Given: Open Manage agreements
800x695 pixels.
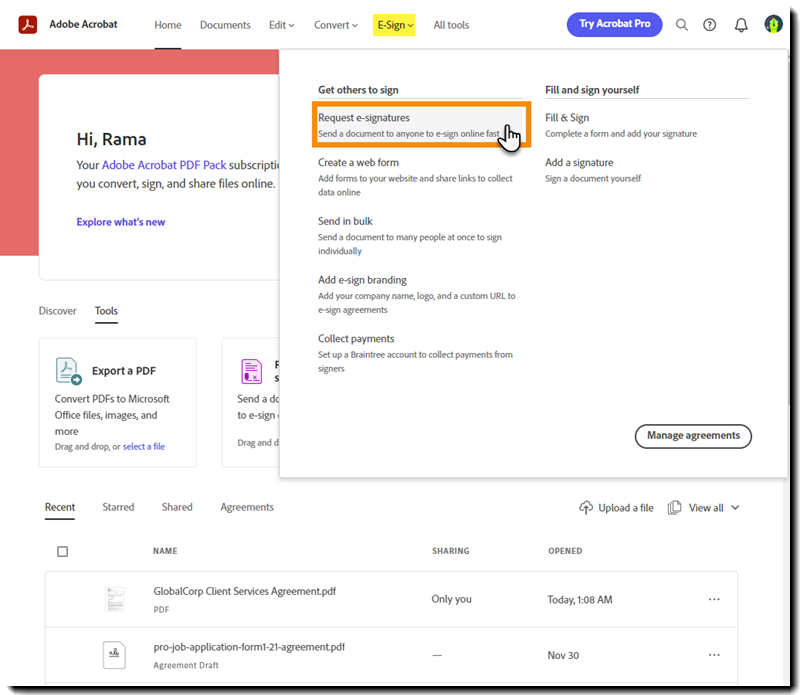Looking at the screenshot, I should tap(693, 436).
